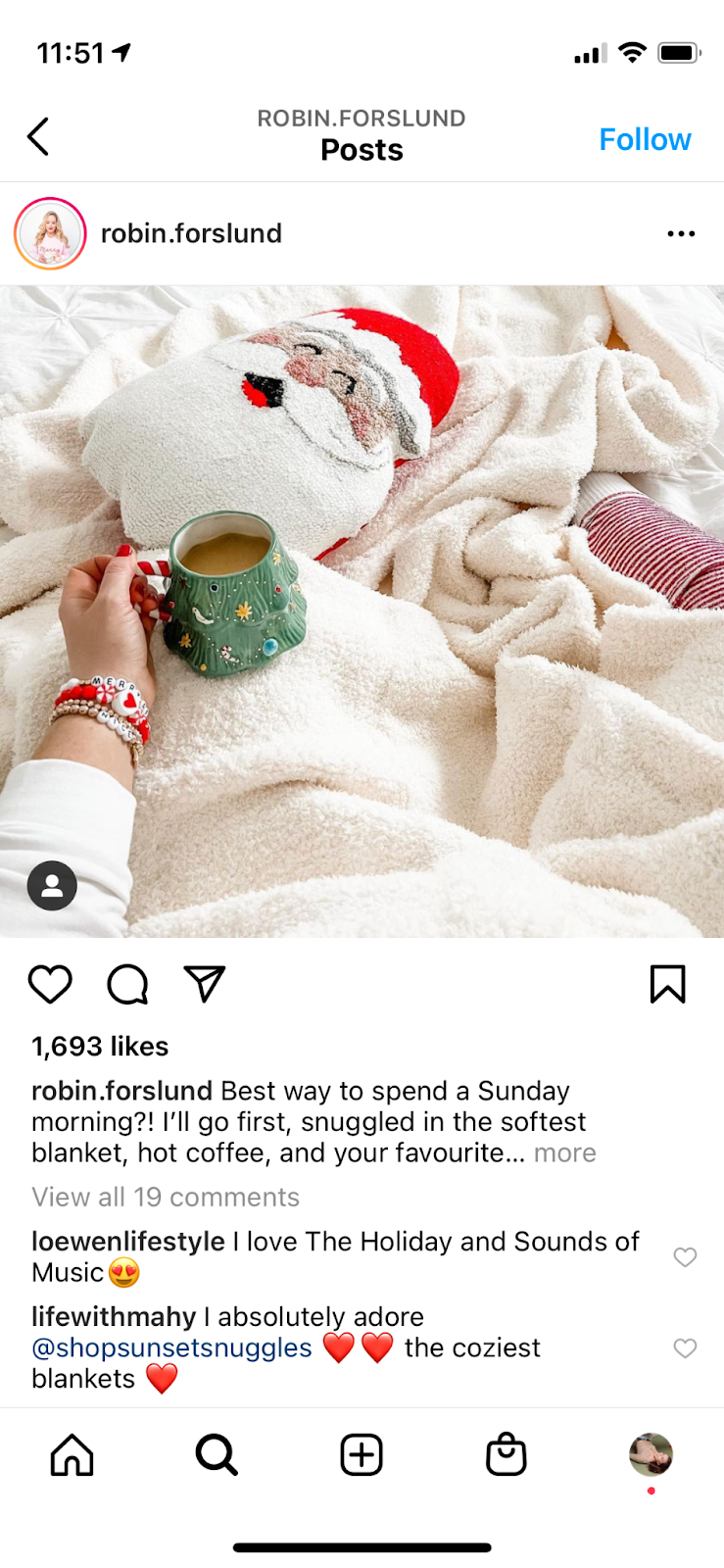Save post with bookmark icon
Image resolution: width=724 pixels, height=1568 pixels.
coord(668,984)
